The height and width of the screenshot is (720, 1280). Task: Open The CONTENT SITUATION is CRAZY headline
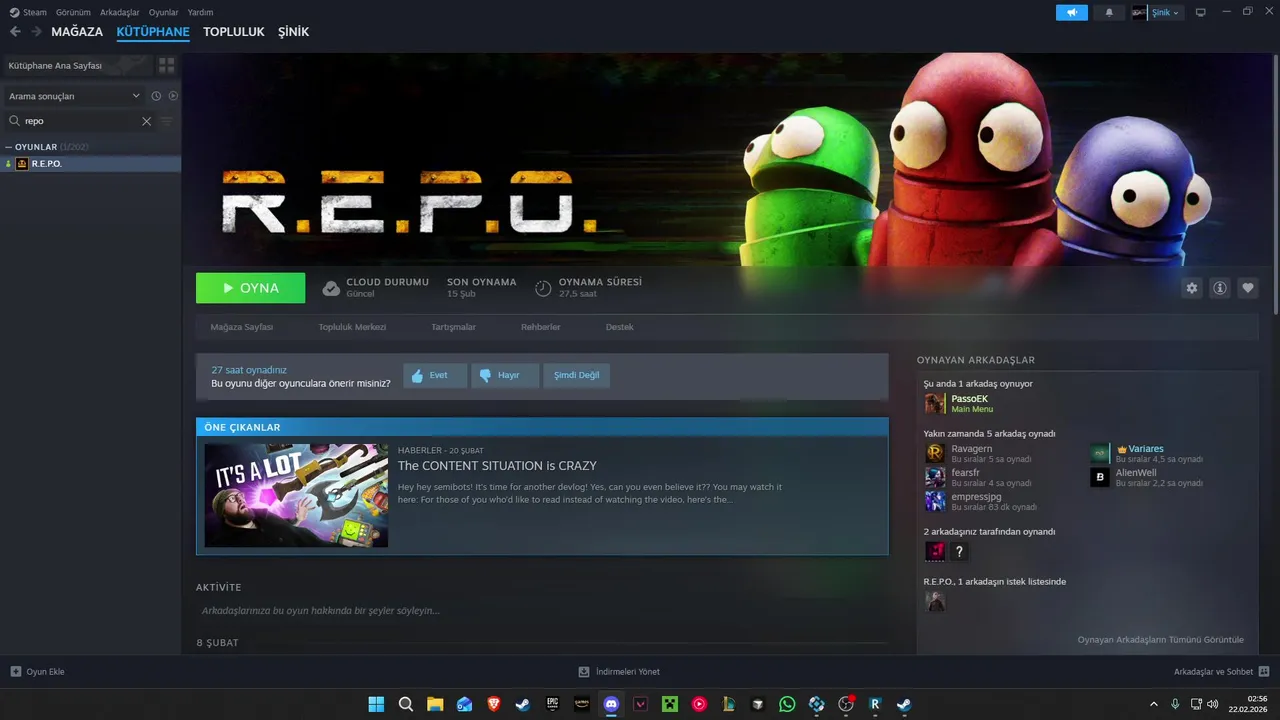[497, 466]
